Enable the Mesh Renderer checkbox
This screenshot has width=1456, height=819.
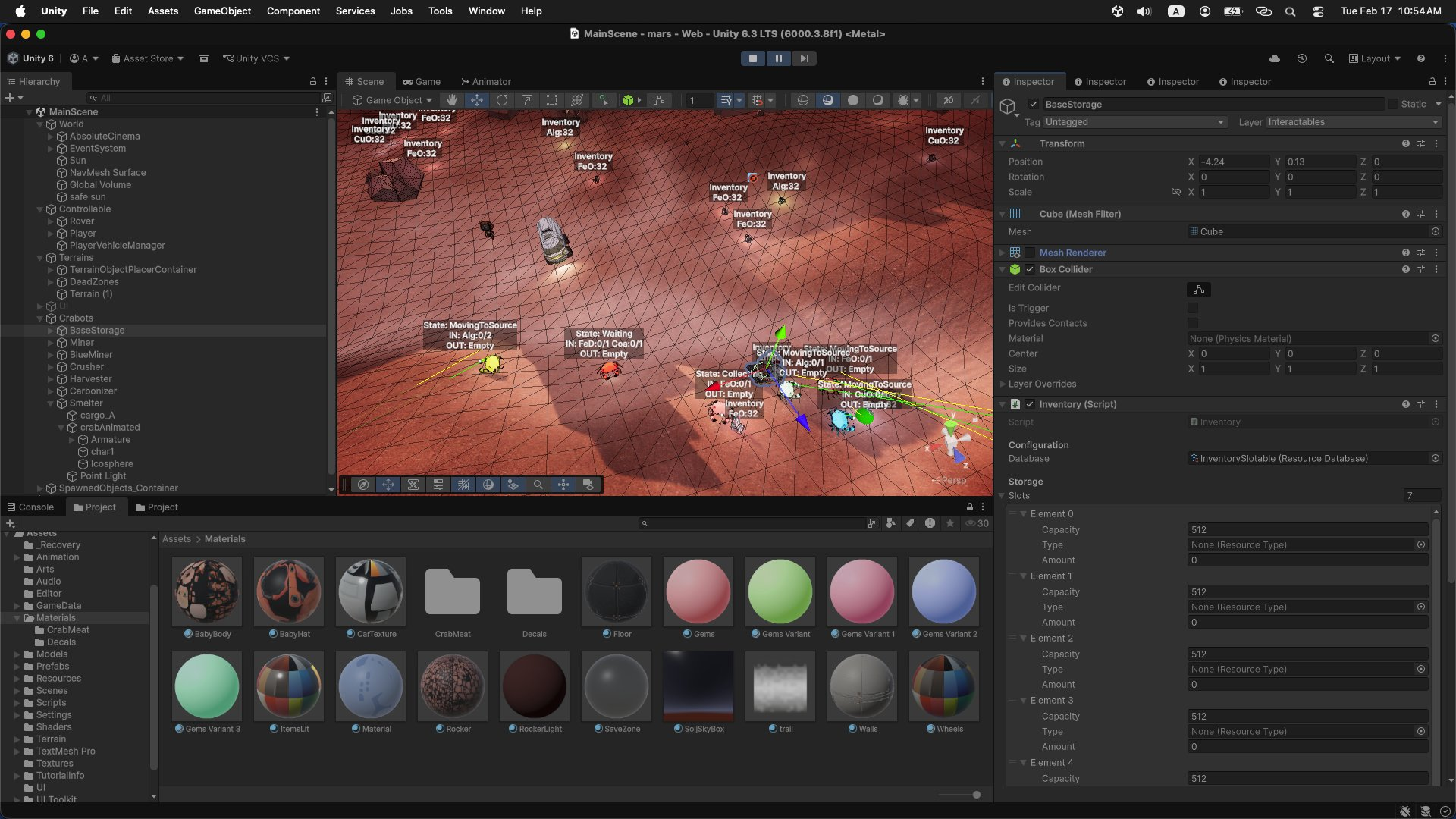tap(1030, 253)
